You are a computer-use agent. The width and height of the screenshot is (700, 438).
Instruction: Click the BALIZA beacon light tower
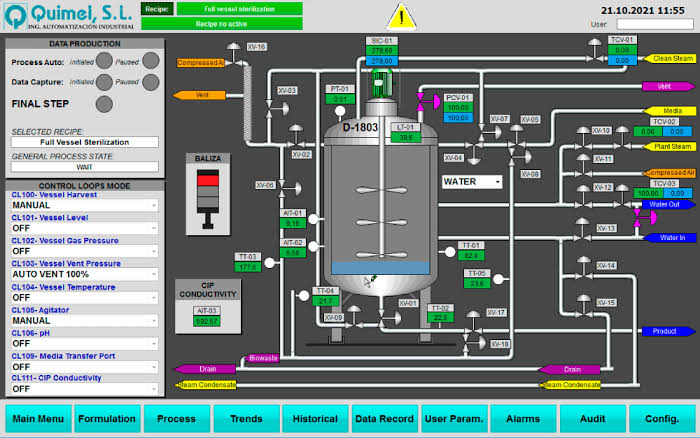coord(208,199)
